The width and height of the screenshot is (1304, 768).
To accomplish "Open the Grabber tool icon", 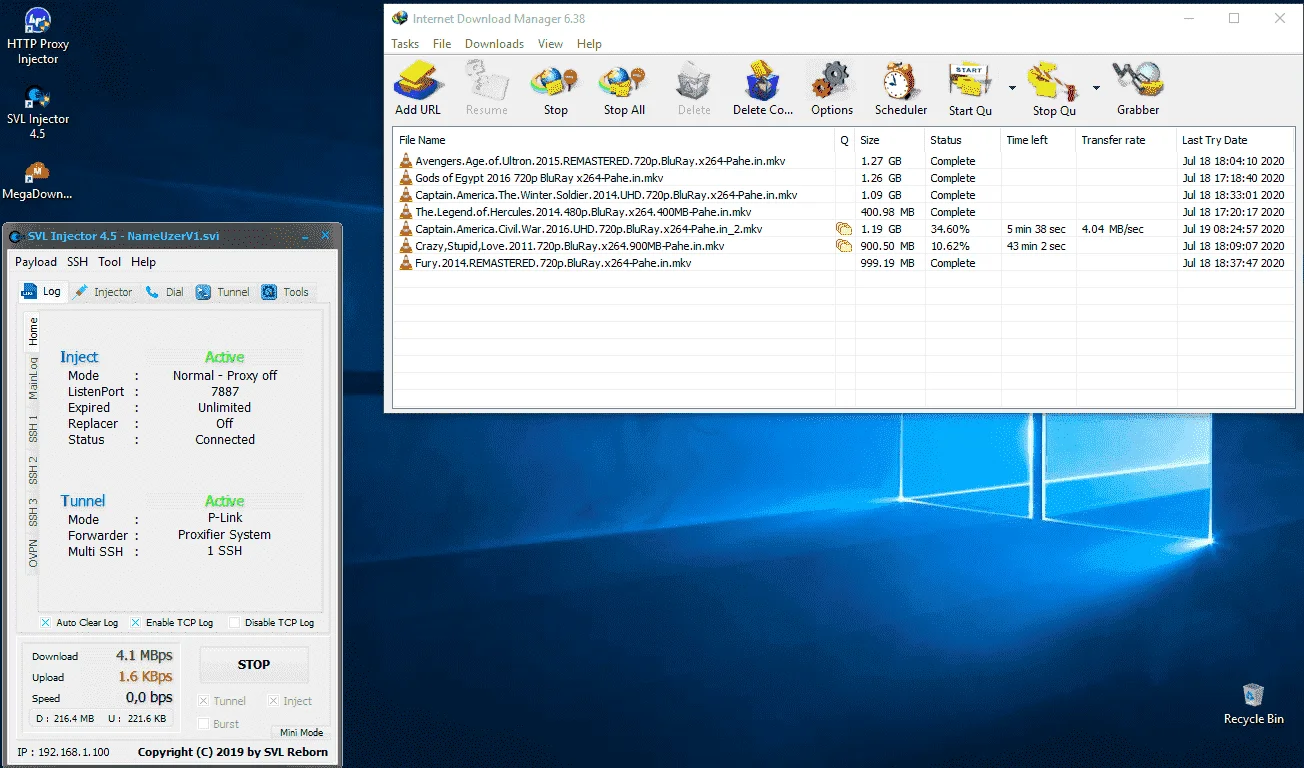I will (1138, 80).
